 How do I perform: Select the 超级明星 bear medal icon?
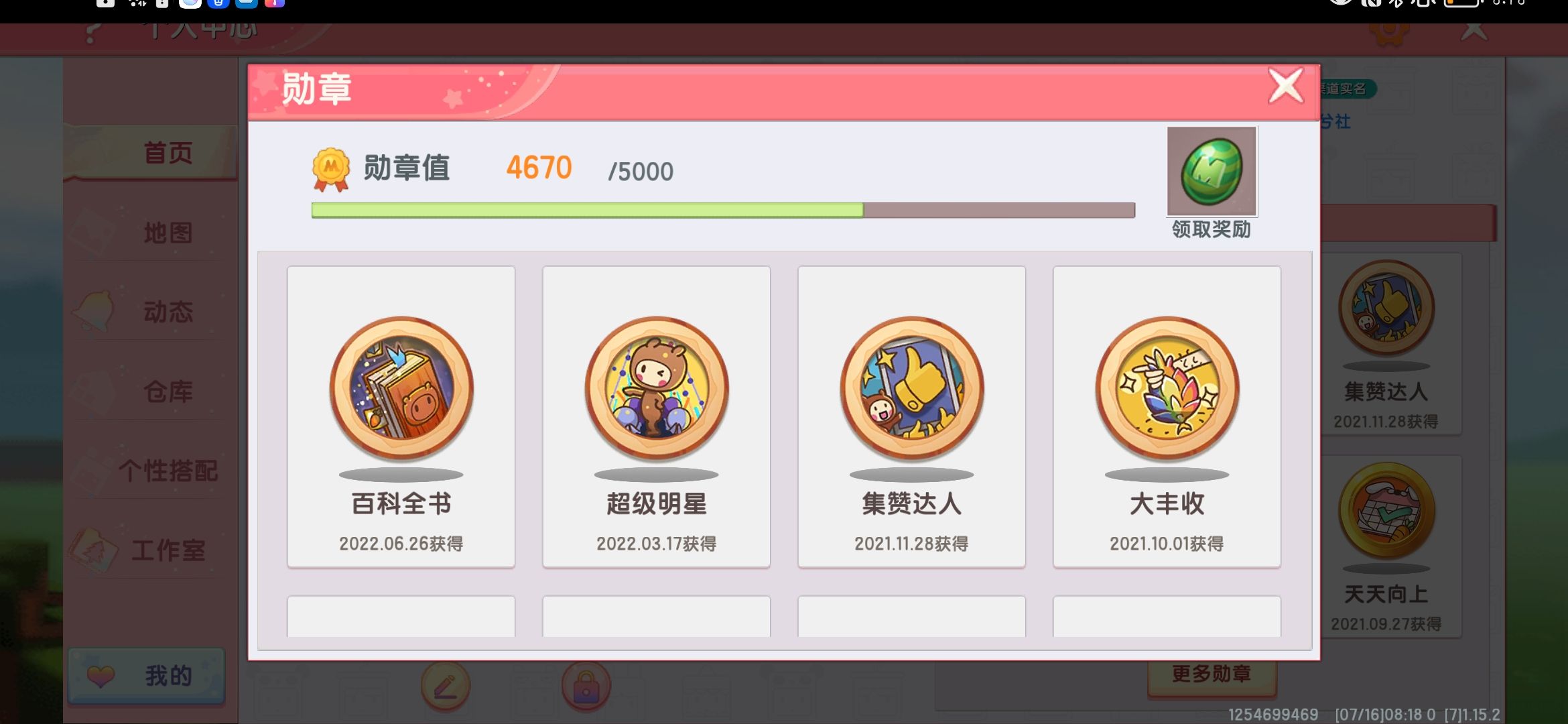point(657,388)
